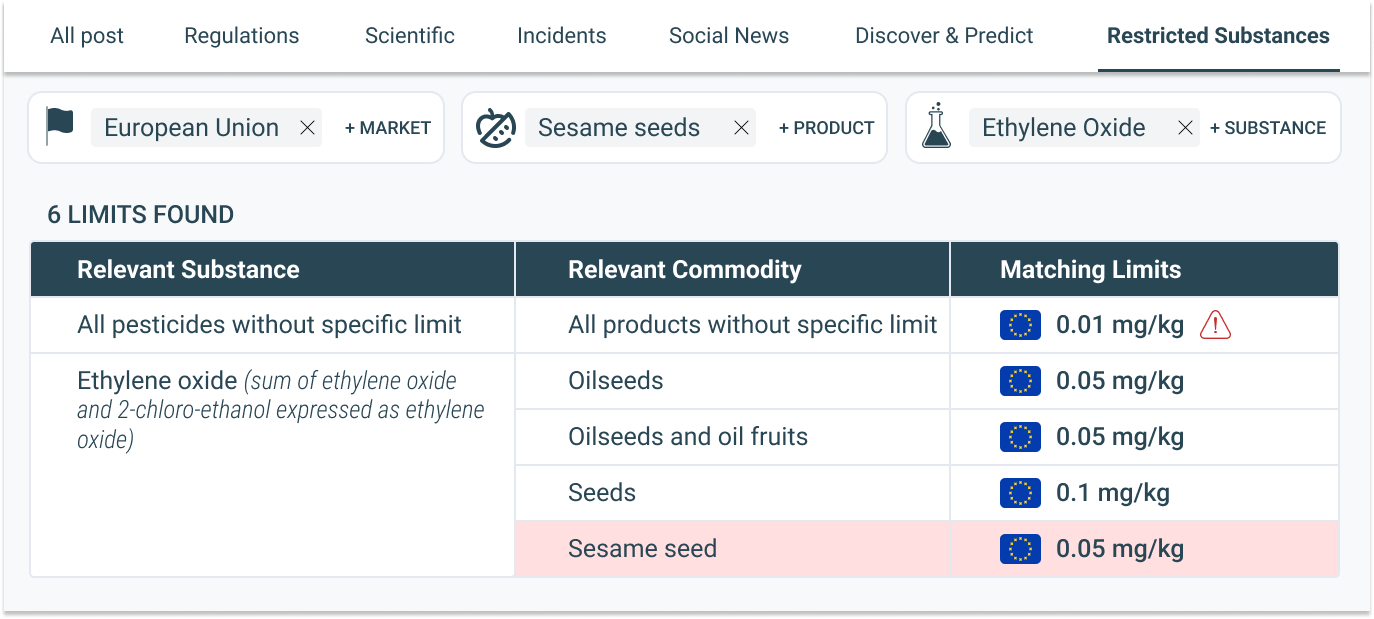The image size is (1374, 619).
Task: Open the + MARKET filter selector
Action: [386, 127]
